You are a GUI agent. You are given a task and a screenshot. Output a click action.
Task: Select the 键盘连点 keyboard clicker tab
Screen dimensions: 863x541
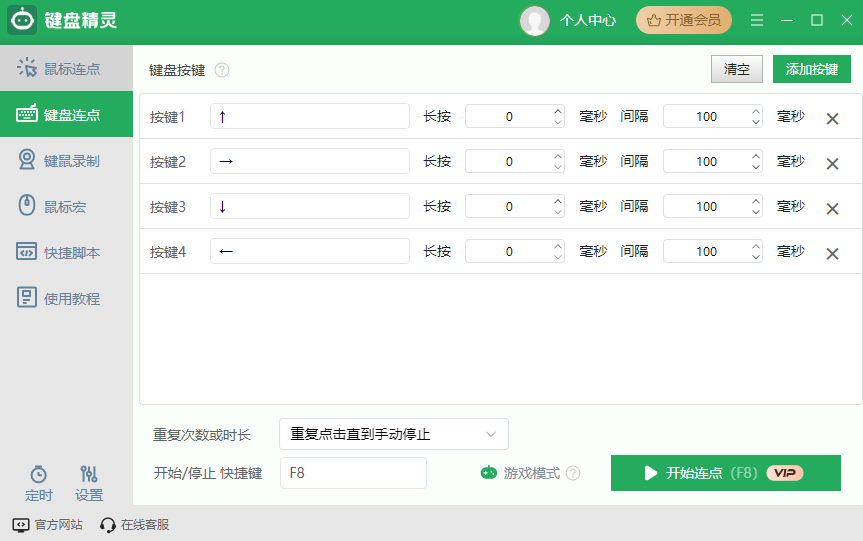pyautogui.click(x=67, y=114)
